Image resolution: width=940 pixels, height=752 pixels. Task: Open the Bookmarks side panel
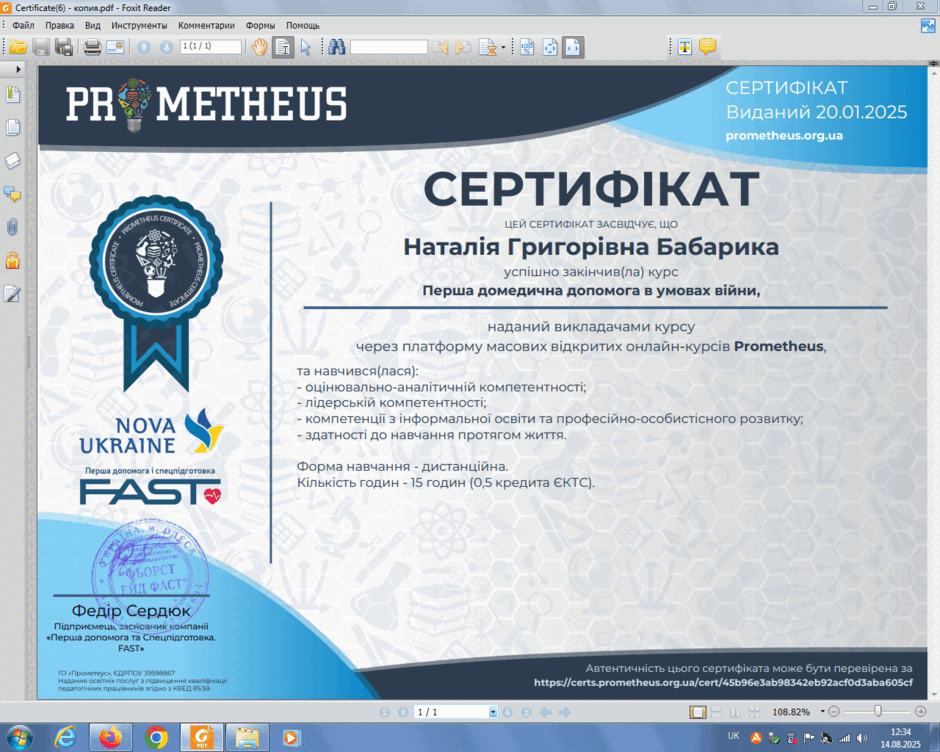(13, 94)
